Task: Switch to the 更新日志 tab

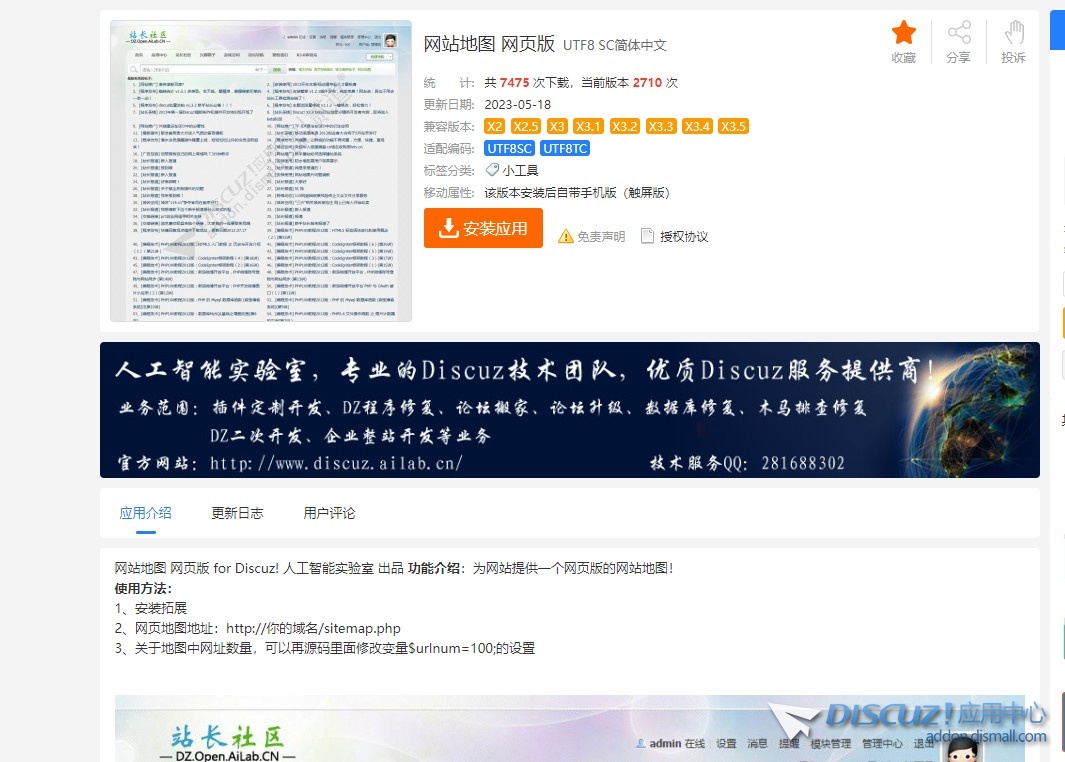Action: (x=237, y=513)
